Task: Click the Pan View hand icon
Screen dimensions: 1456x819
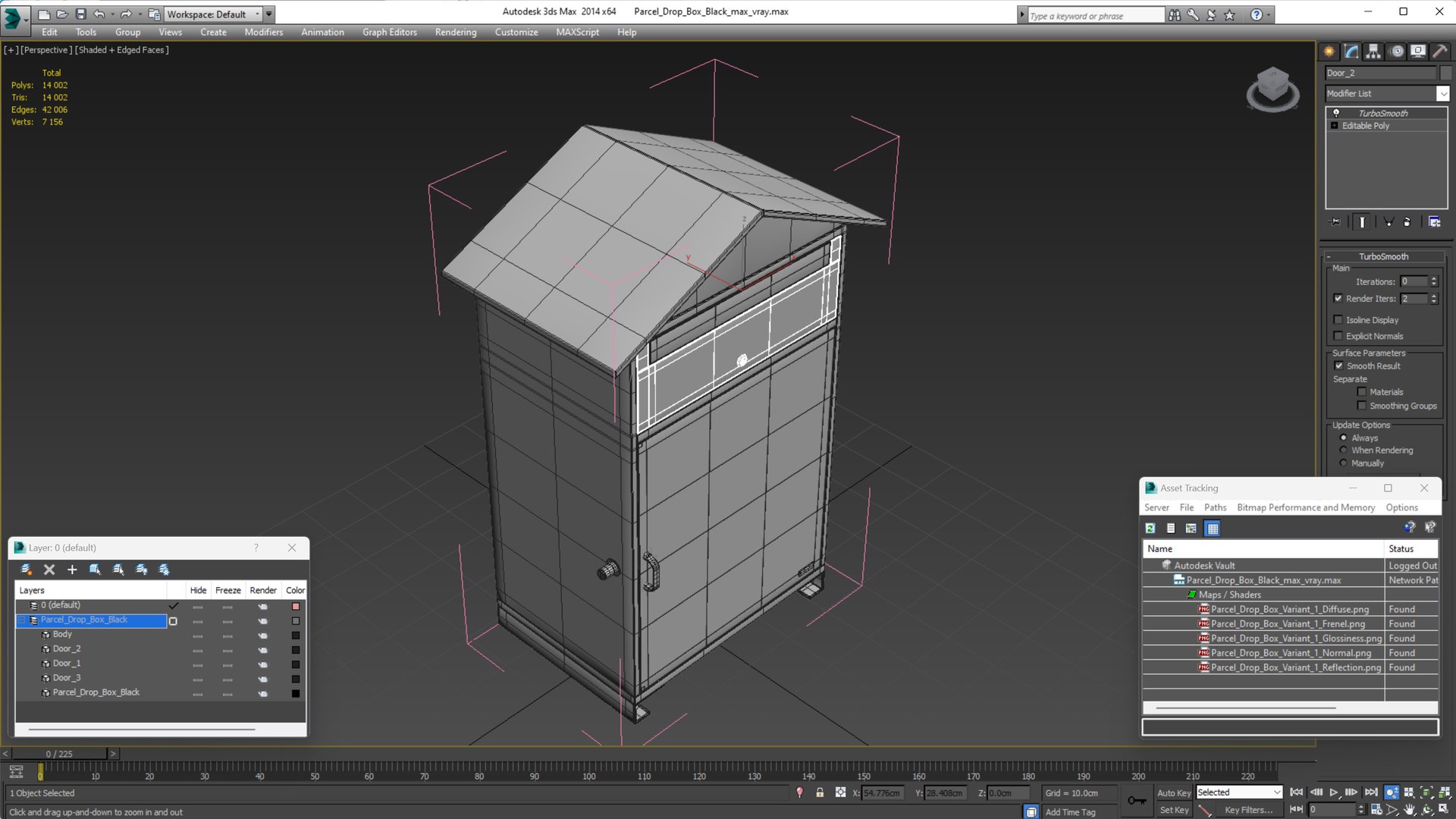Action: coord(1409,810)
